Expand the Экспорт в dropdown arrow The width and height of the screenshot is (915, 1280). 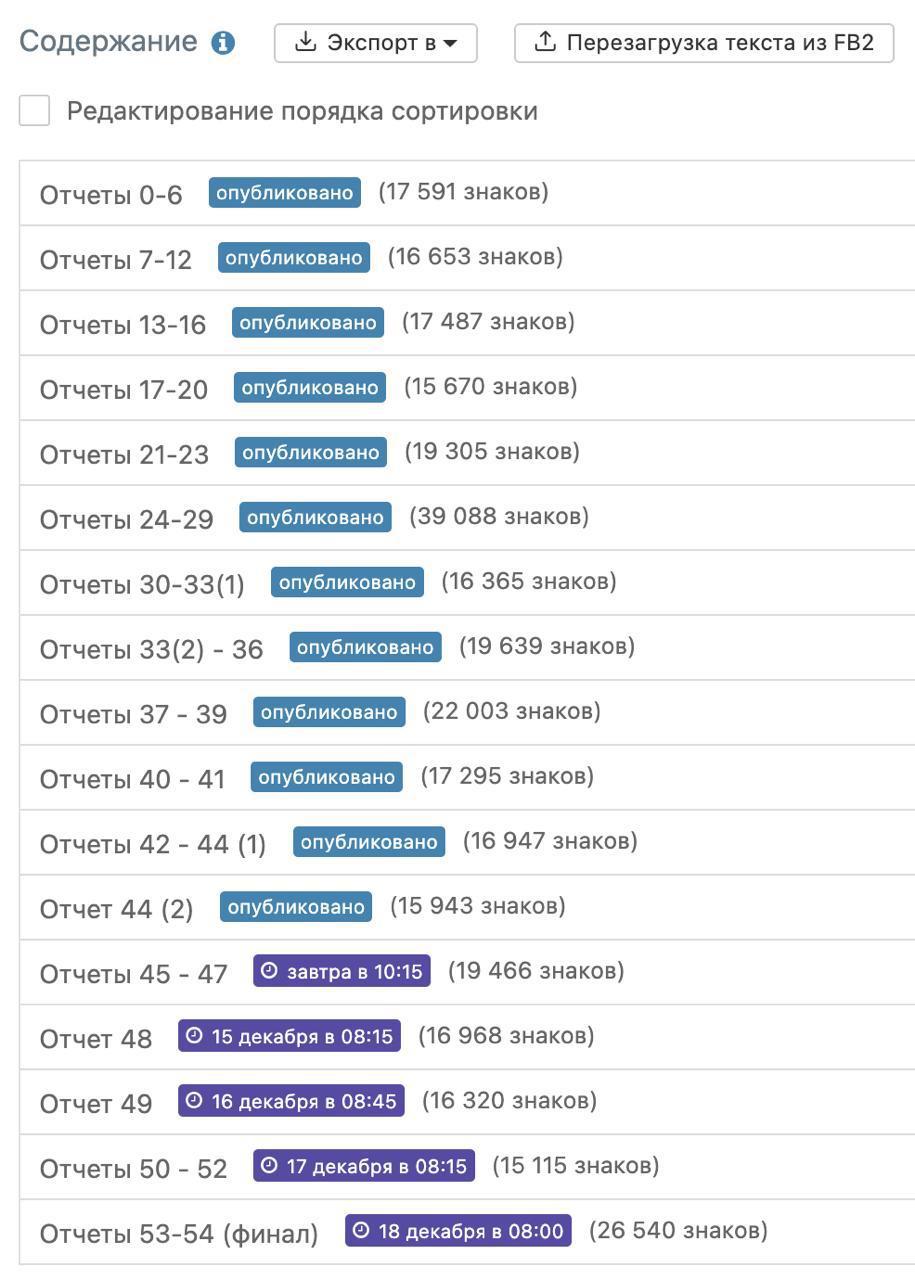450,43
